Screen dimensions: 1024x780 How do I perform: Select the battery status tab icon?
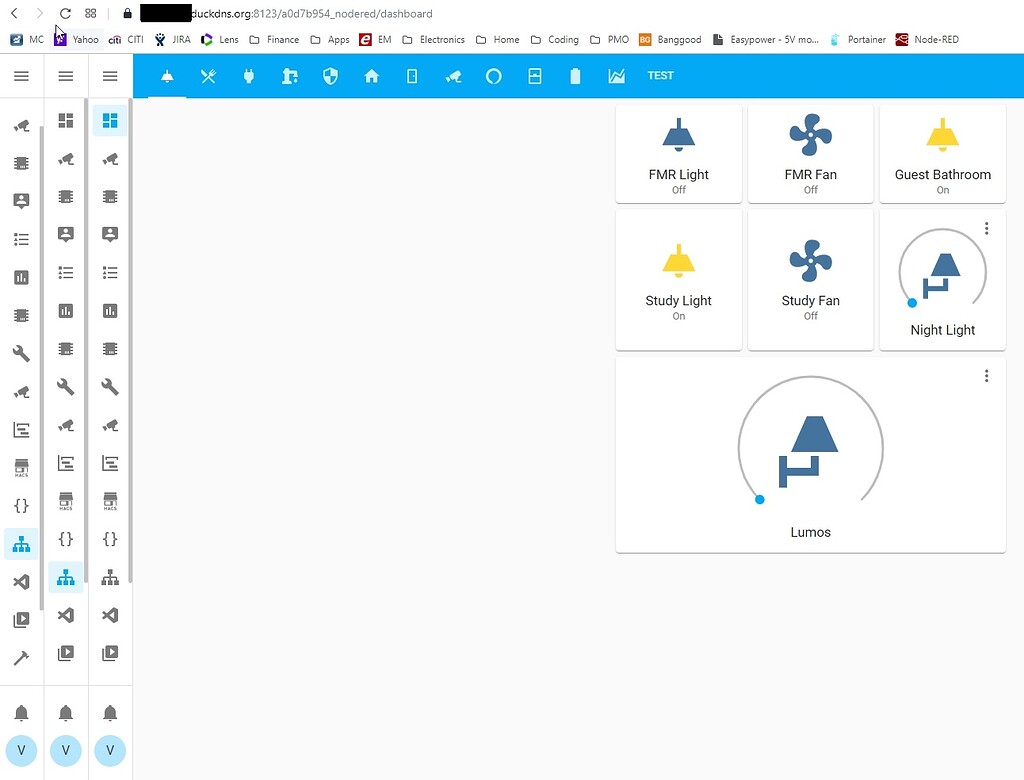pos(576,75)
